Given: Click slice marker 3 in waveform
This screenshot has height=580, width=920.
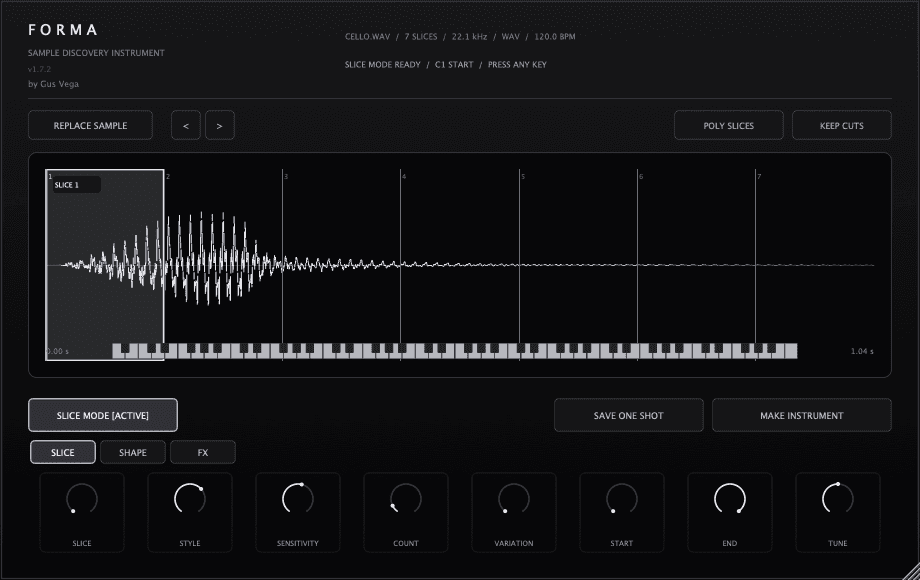Looking at the screenshot, I should (286, 177).
